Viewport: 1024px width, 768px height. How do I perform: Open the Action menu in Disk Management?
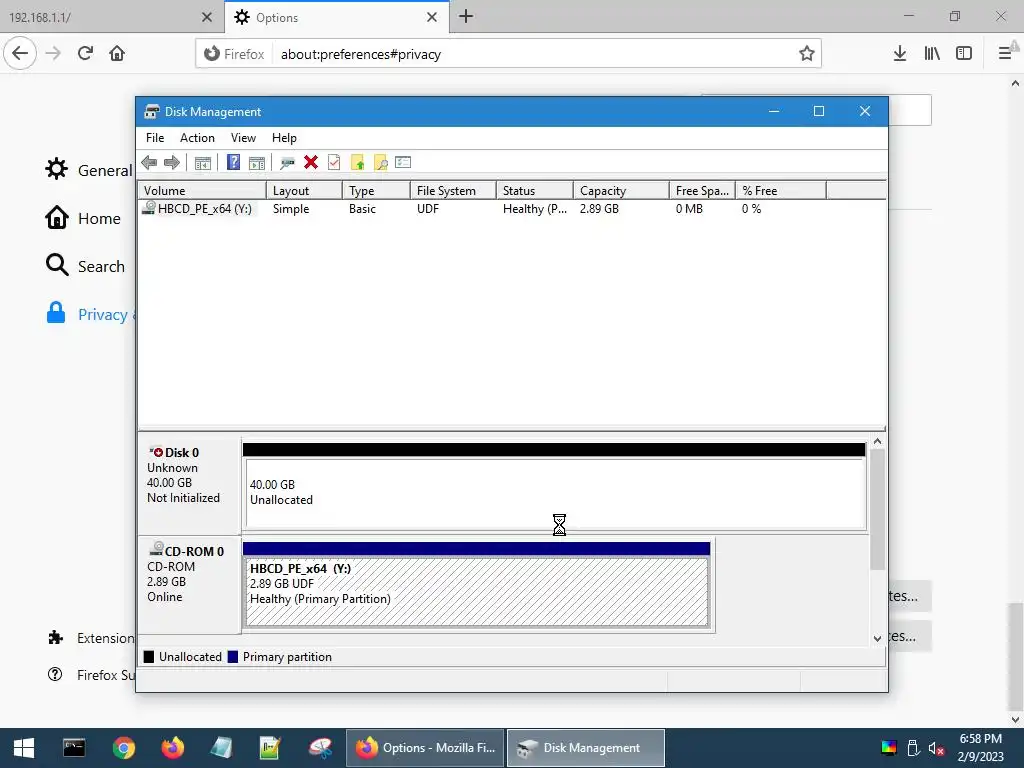197,138
